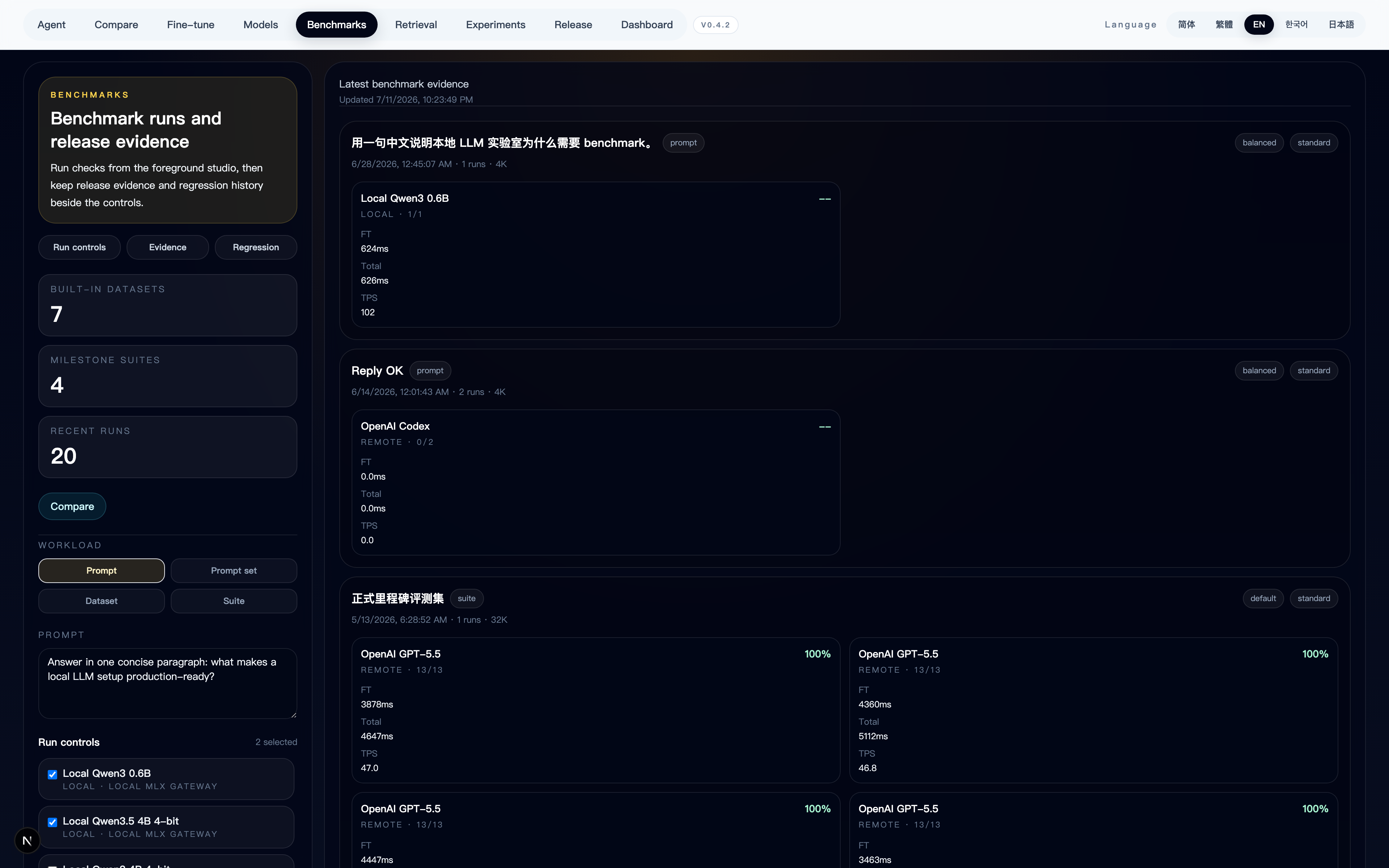Select the EN language option
This screenshot has height=868, width=1389.
pyautogui.click(x=1259, y=25)
